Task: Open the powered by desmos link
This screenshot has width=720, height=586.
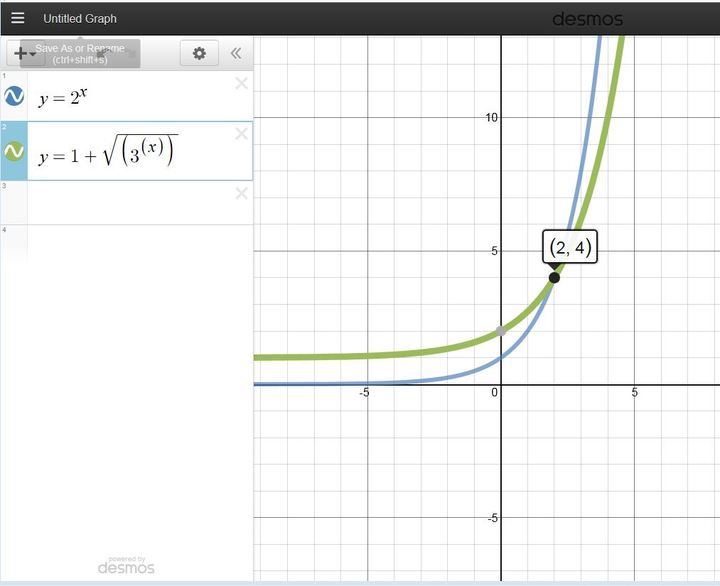Action: tap(126, 565)
